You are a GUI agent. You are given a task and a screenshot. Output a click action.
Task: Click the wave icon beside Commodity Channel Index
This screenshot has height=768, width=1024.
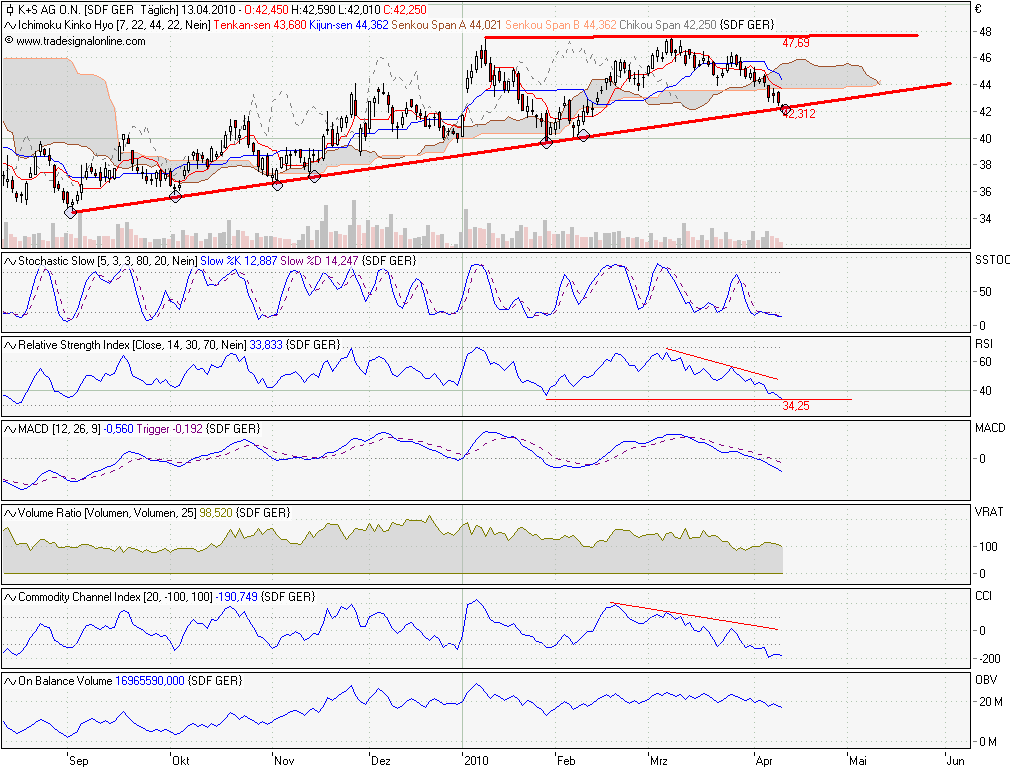10,597
